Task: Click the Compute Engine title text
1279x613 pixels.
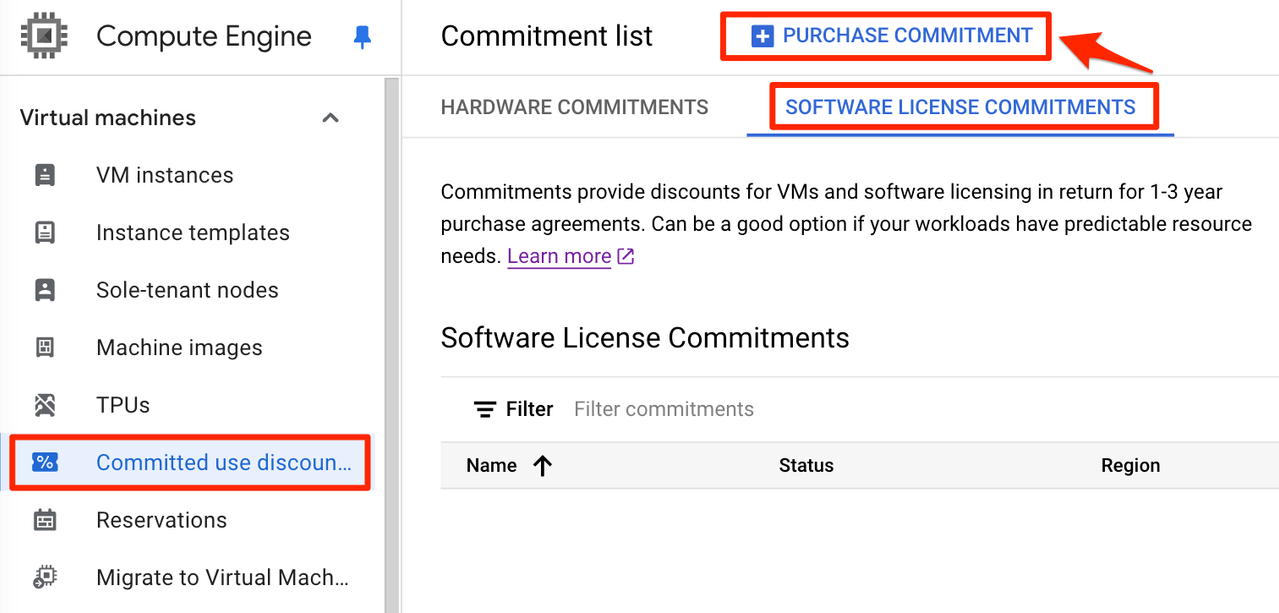Action: [204, 37]
